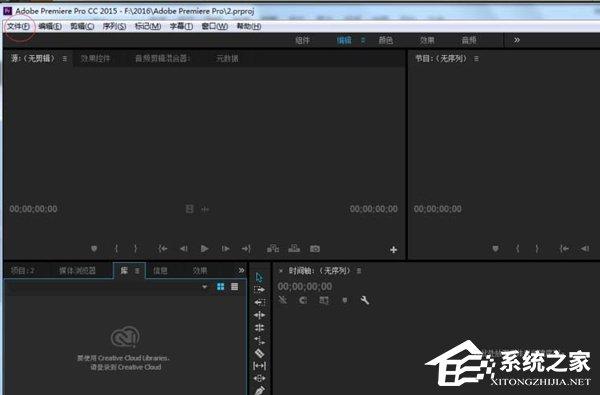Open the 窗口(W) menu

click(215, 26)
